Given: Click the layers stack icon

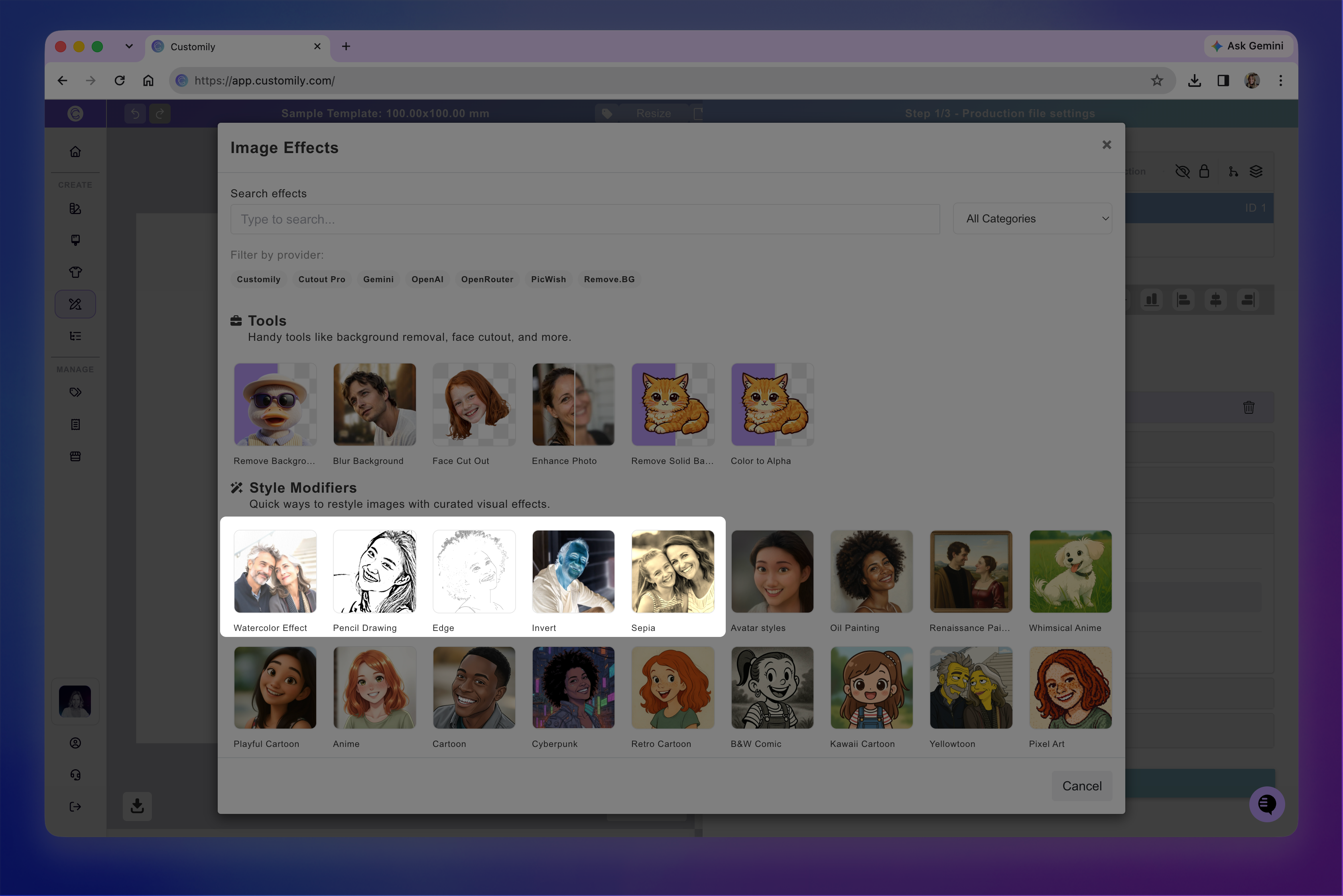Looking at the screenshot, I should tap(1256, 171).
